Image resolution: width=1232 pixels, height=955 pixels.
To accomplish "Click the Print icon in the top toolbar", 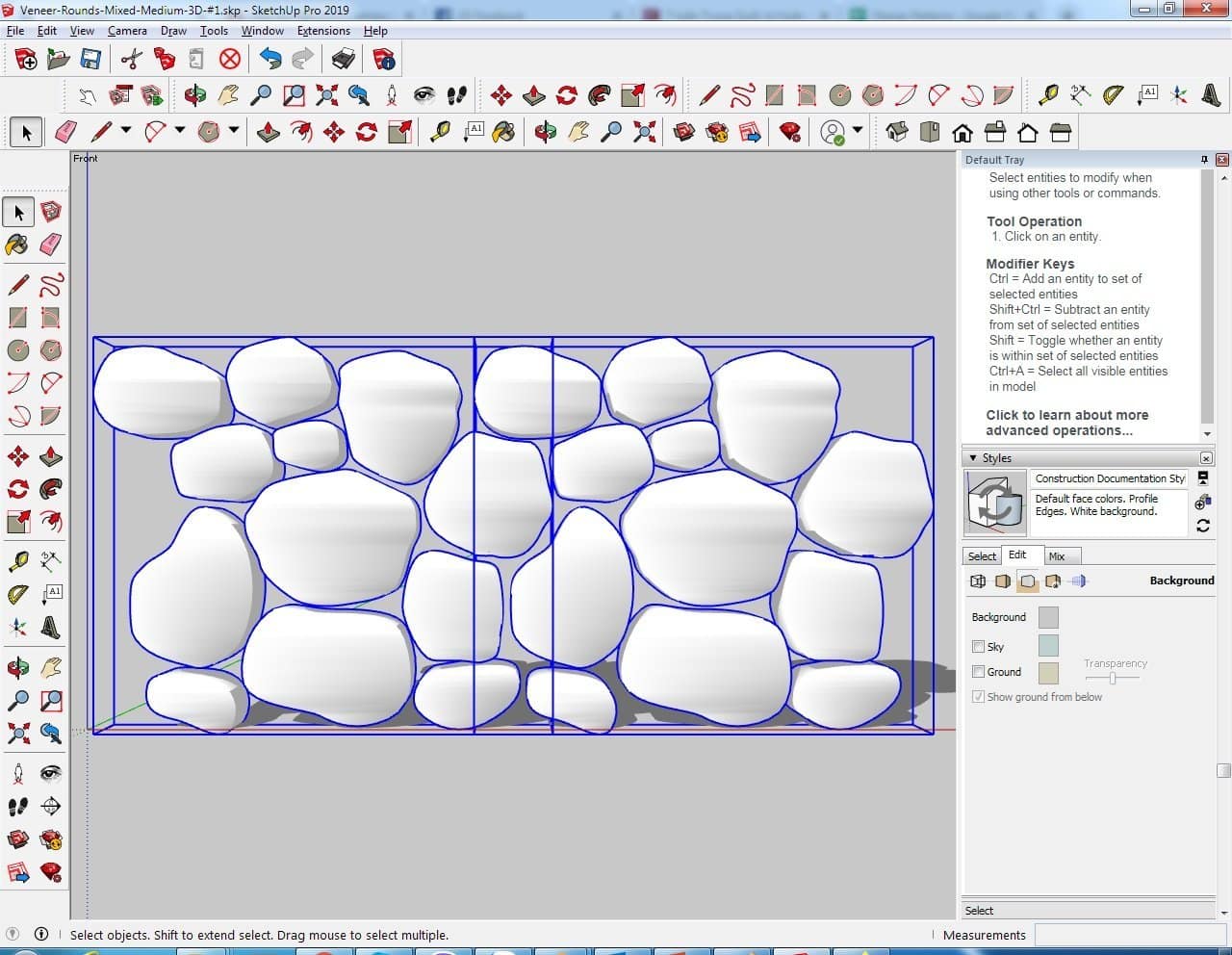I will [x=344, y=60].
